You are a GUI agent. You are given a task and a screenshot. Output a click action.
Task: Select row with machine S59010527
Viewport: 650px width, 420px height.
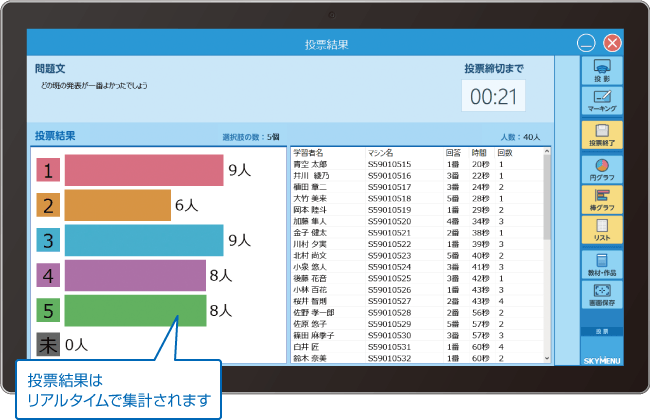[417, 301]
